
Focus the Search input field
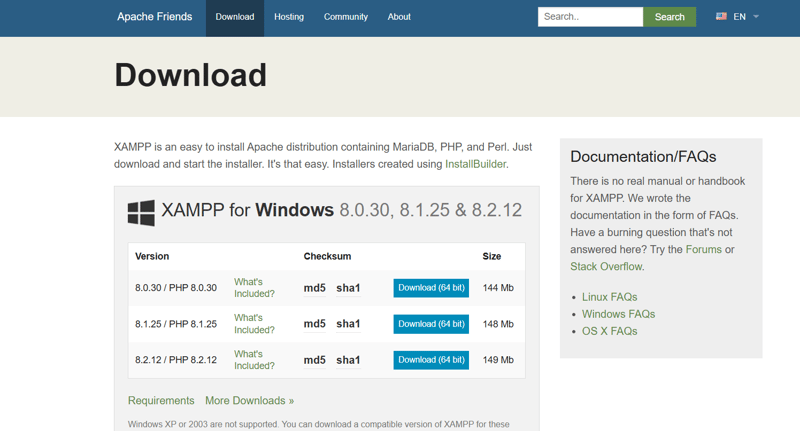click(x=590, y=17)
